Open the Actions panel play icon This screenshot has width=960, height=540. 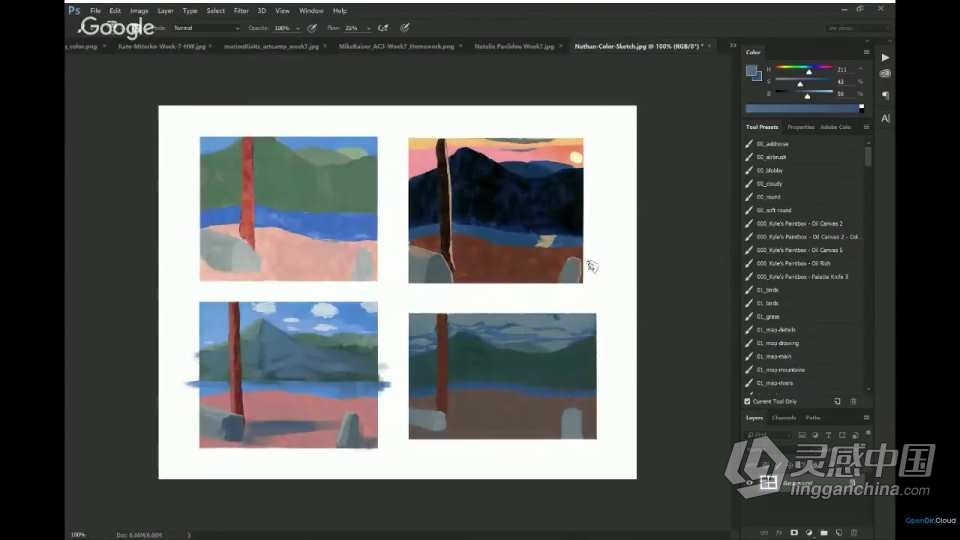[885, 58]
